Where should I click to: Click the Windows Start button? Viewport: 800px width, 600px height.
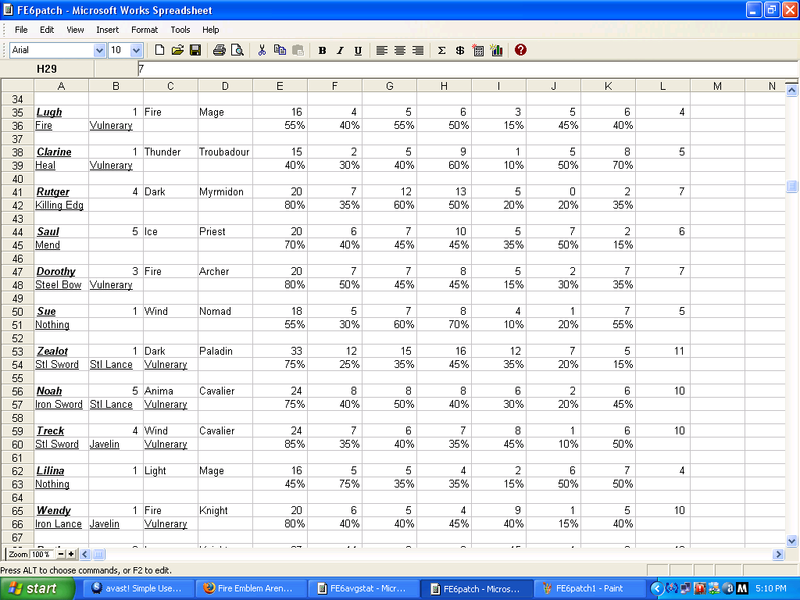point(32,589)
